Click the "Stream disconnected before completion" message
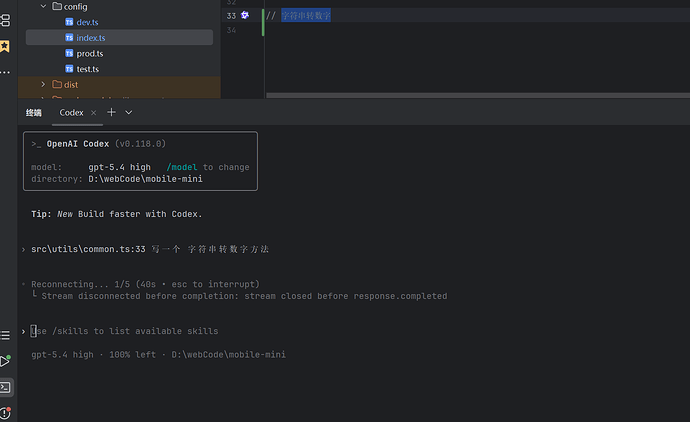 tap(244, 296)
